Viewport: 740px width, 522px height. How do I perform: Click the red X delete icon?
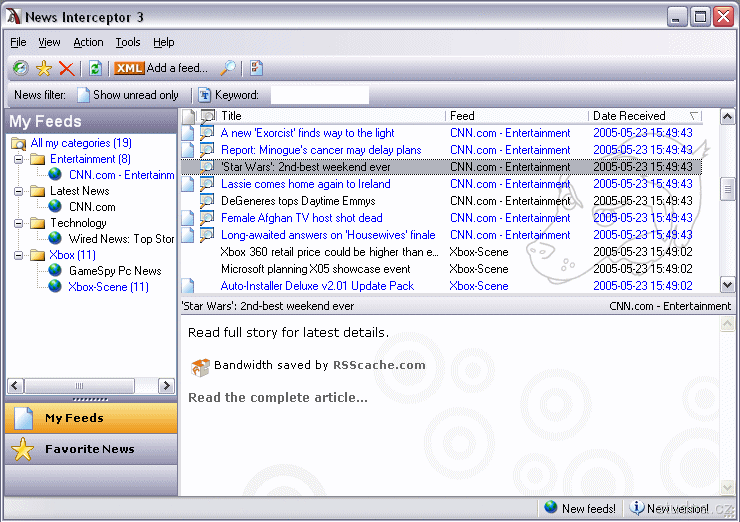point(66,68)
